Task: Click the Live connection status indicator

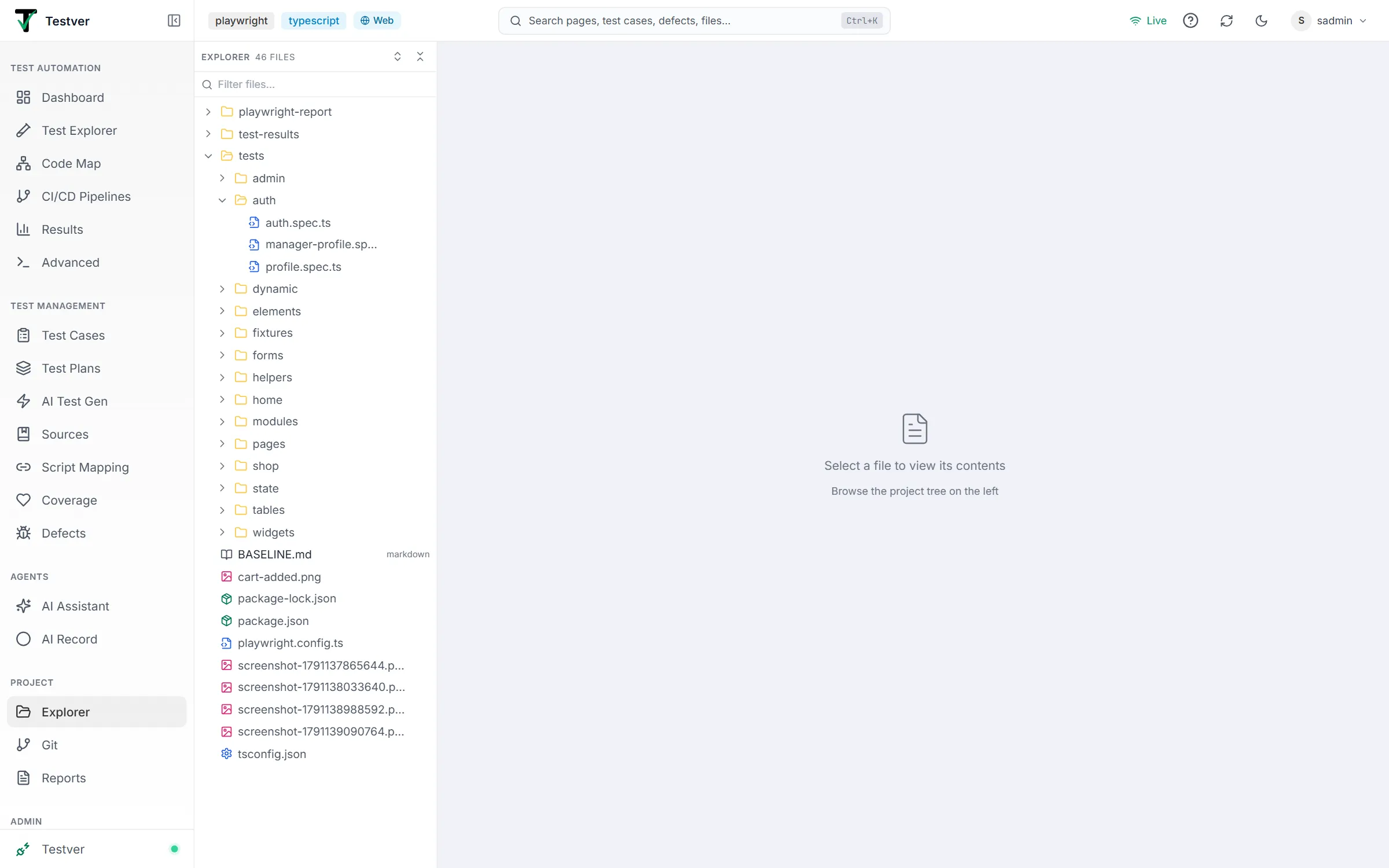Action: click(x=1148, y=21)
